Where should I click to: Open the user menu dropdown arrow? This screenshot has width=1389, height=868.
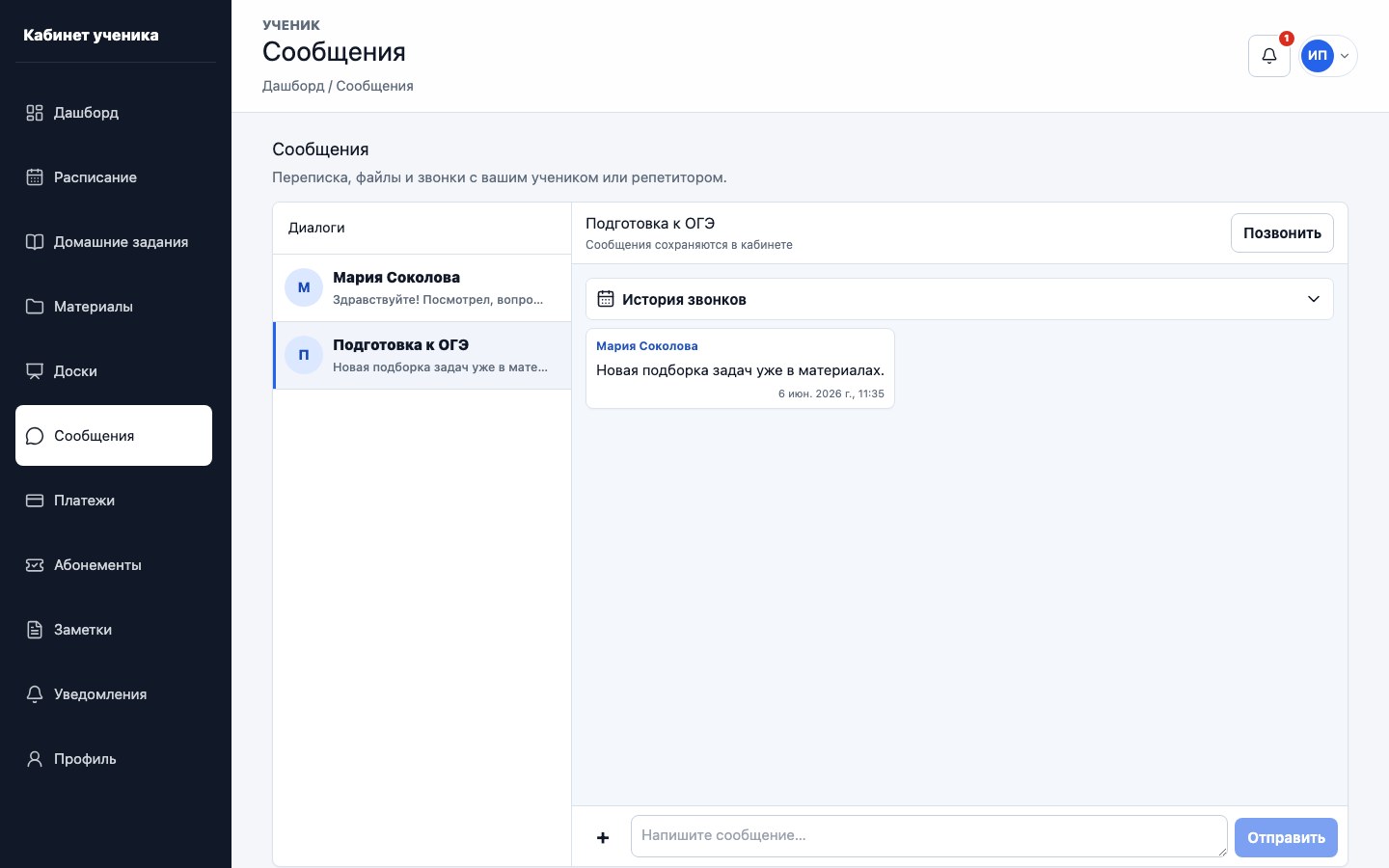click(x=1345, y=56)
